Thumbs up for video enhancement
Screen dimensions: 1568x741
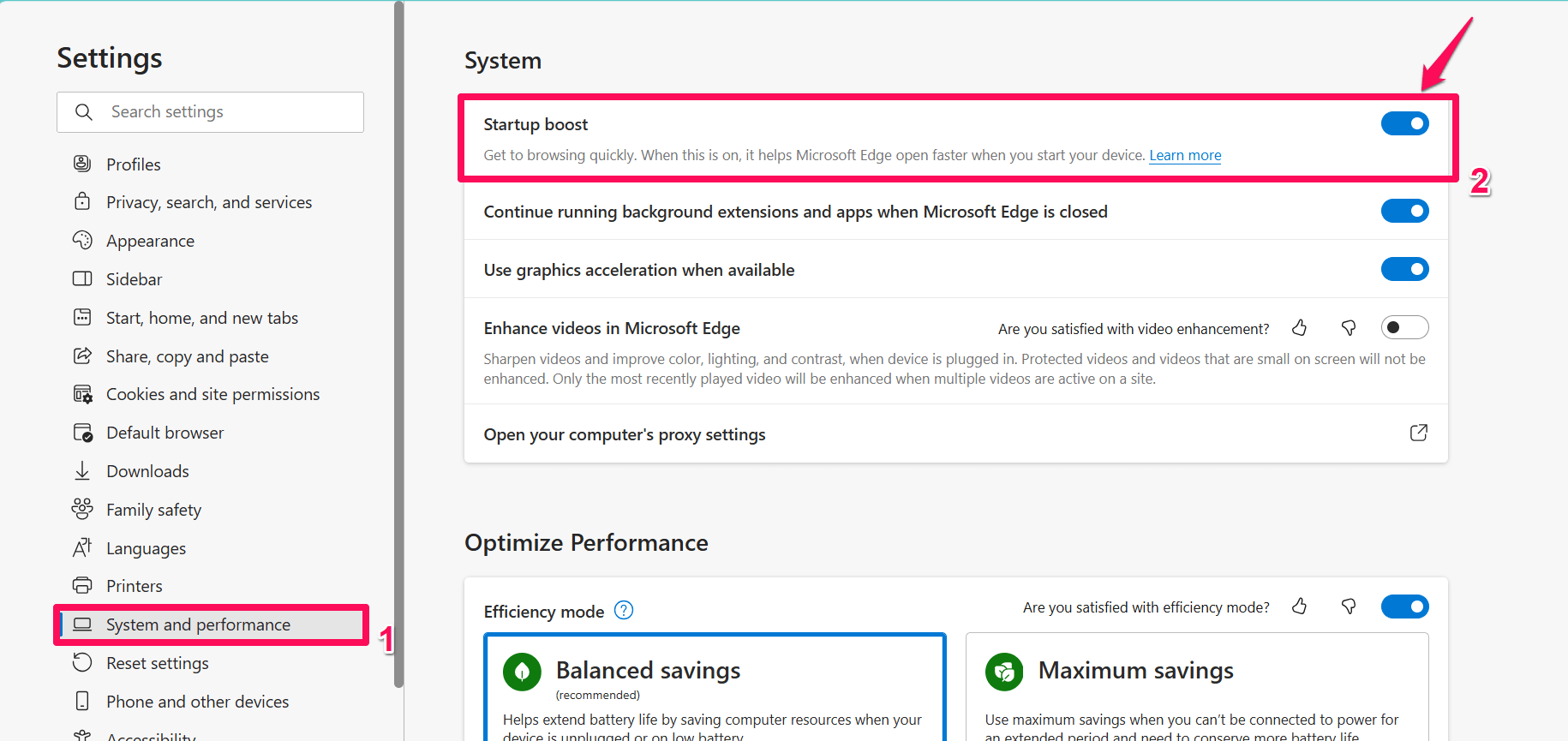pyautogui.click(x=1300, y=328)
